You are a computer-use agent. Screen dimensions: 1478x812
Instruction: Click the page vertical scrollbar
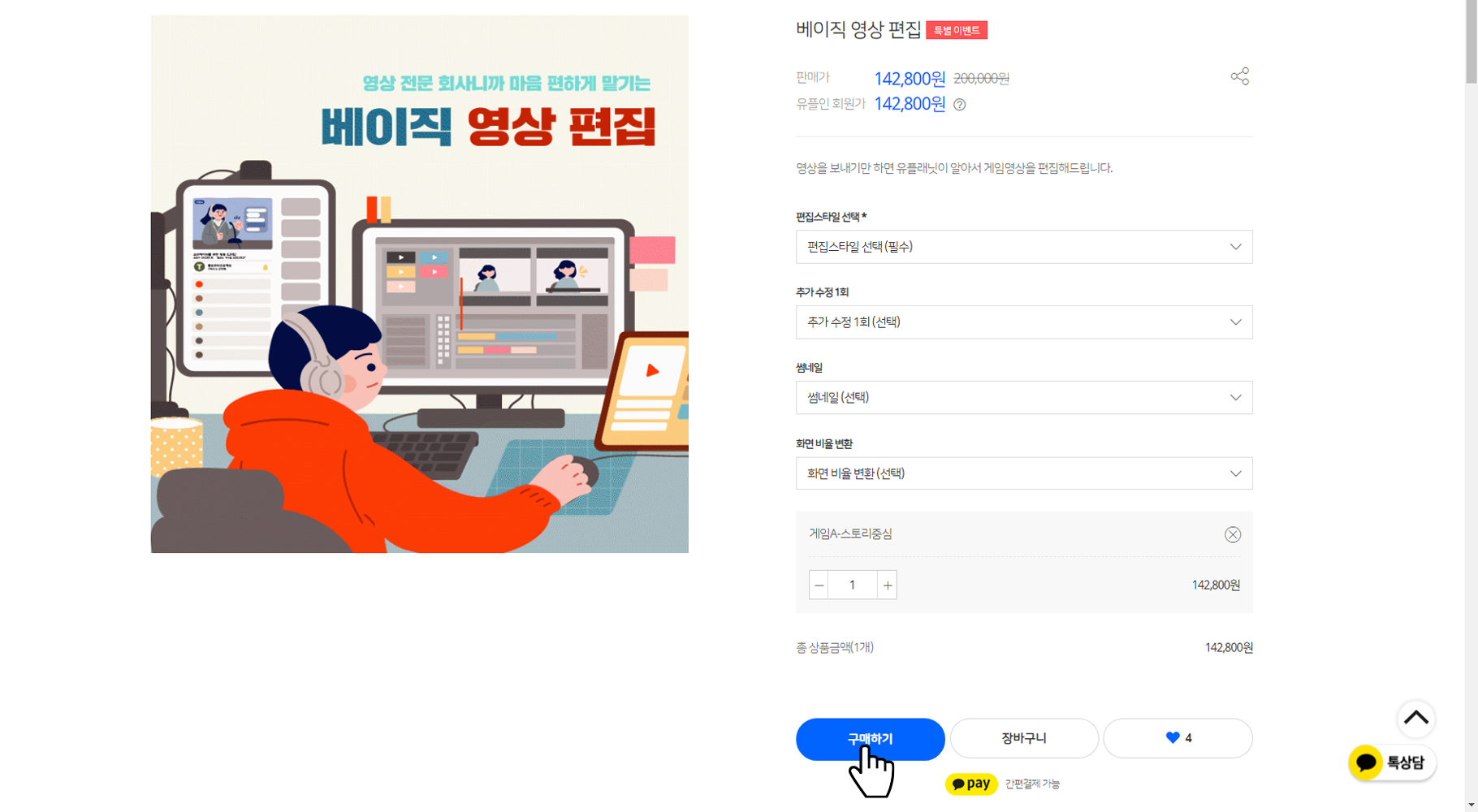tap(1472, 406)
